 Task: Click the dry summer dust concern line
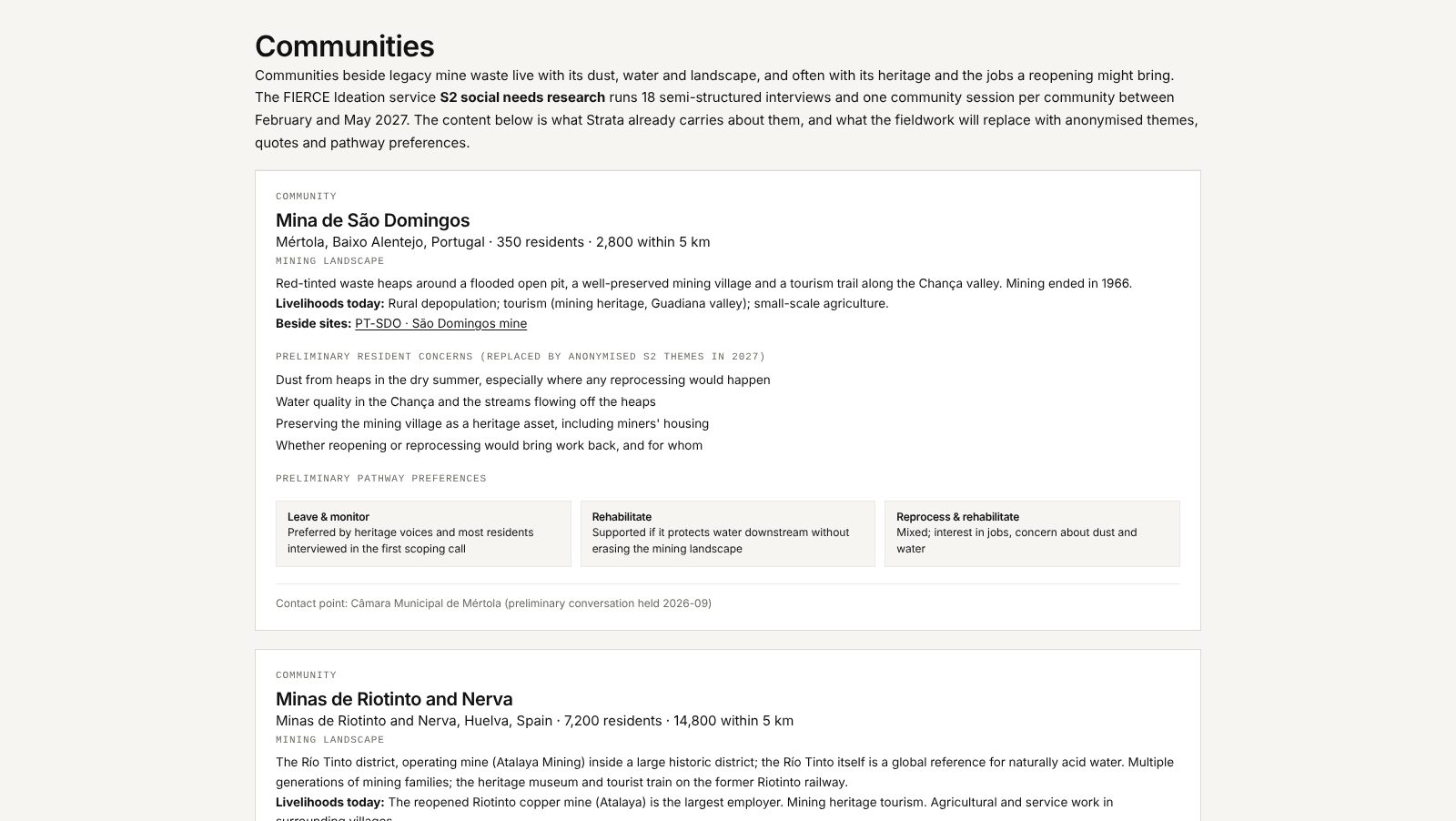coord(522,380)
